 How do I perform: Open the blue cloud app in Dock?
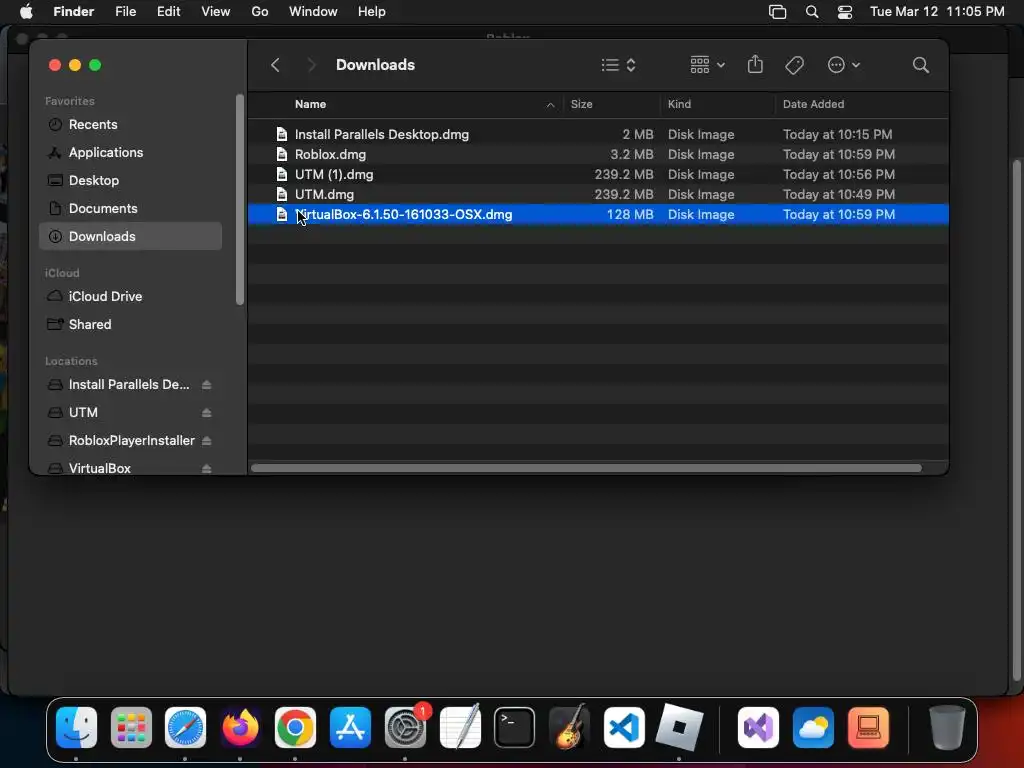tap(813, 727)
